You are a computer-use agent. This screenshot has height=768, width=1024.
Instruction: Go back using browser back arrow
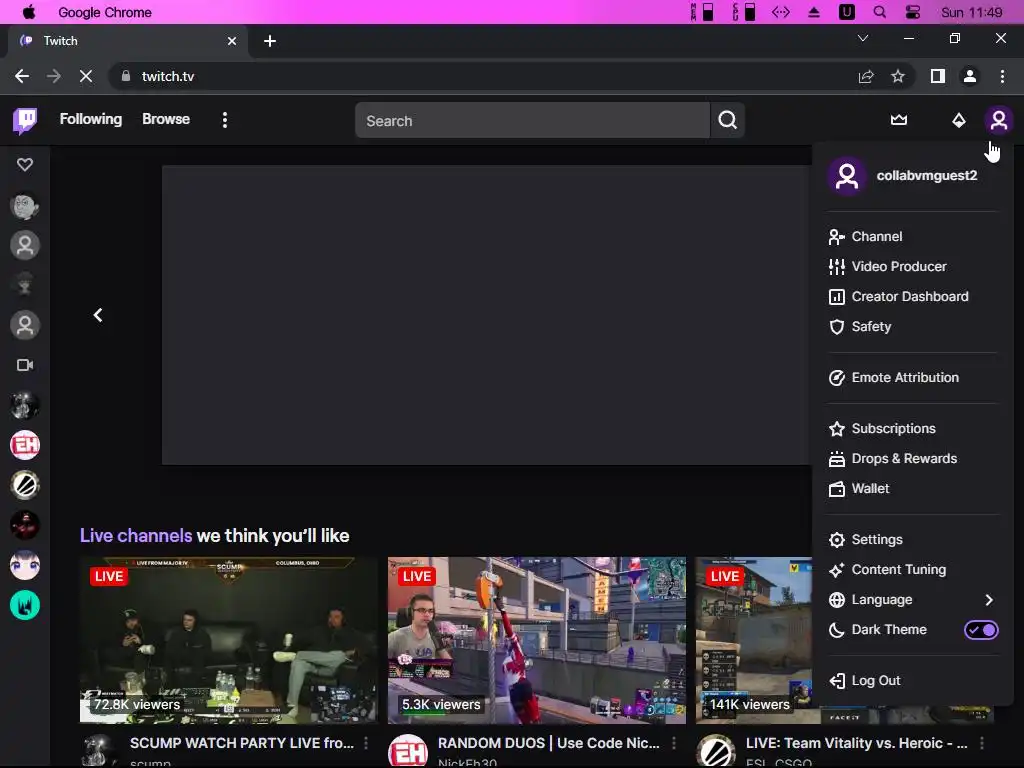click(22, 76)
